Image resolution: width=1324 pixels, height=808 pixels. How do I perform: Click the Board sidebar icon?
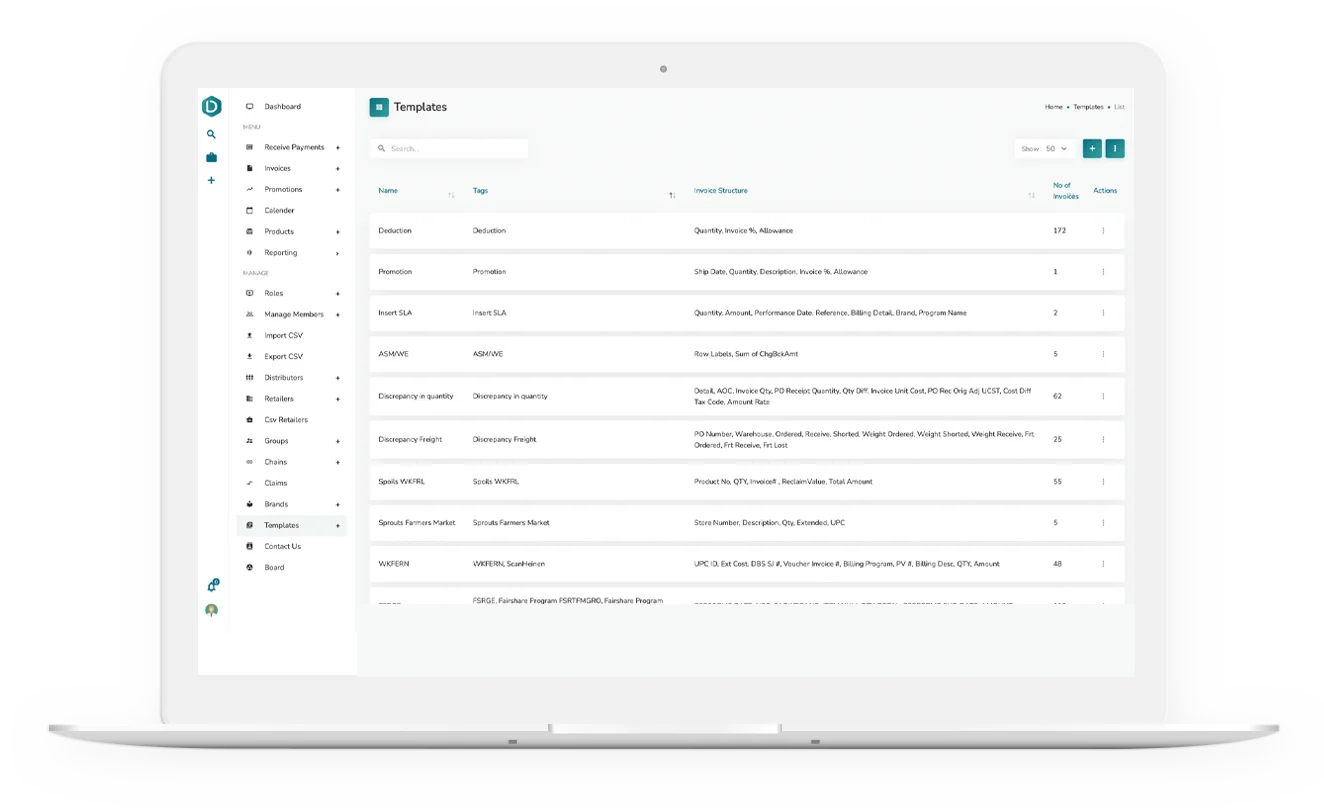[249, 567]
